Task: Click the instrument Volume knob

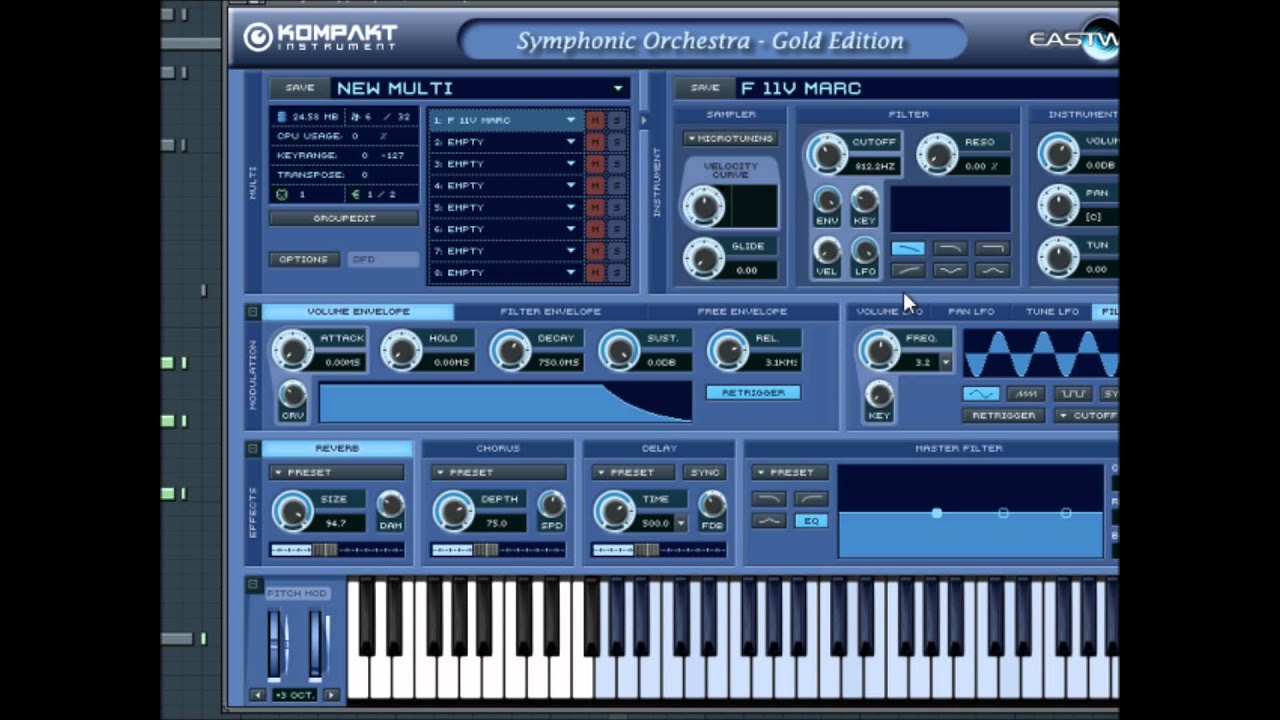Action: click(1058, 154)
